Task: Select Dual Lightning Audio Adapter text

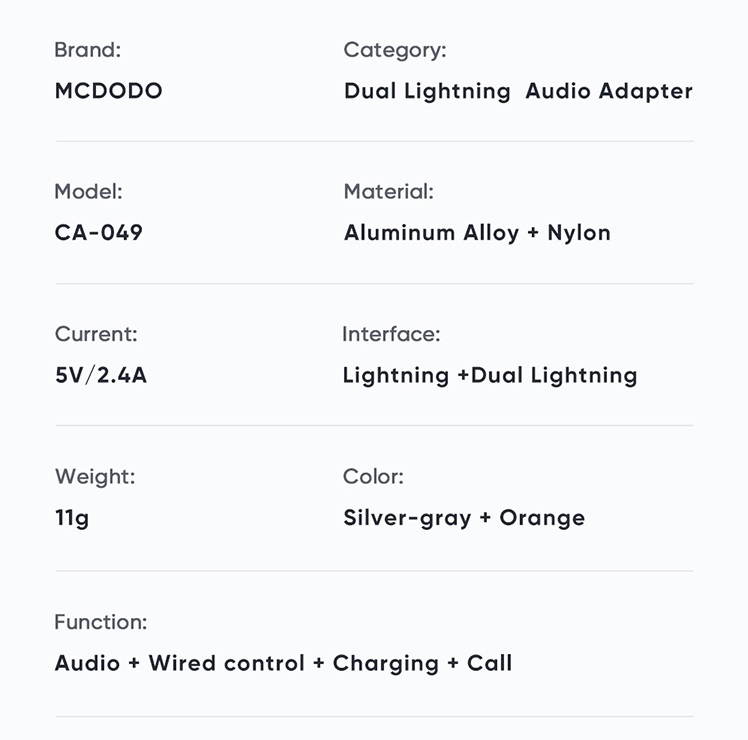Action: (518, 91)
